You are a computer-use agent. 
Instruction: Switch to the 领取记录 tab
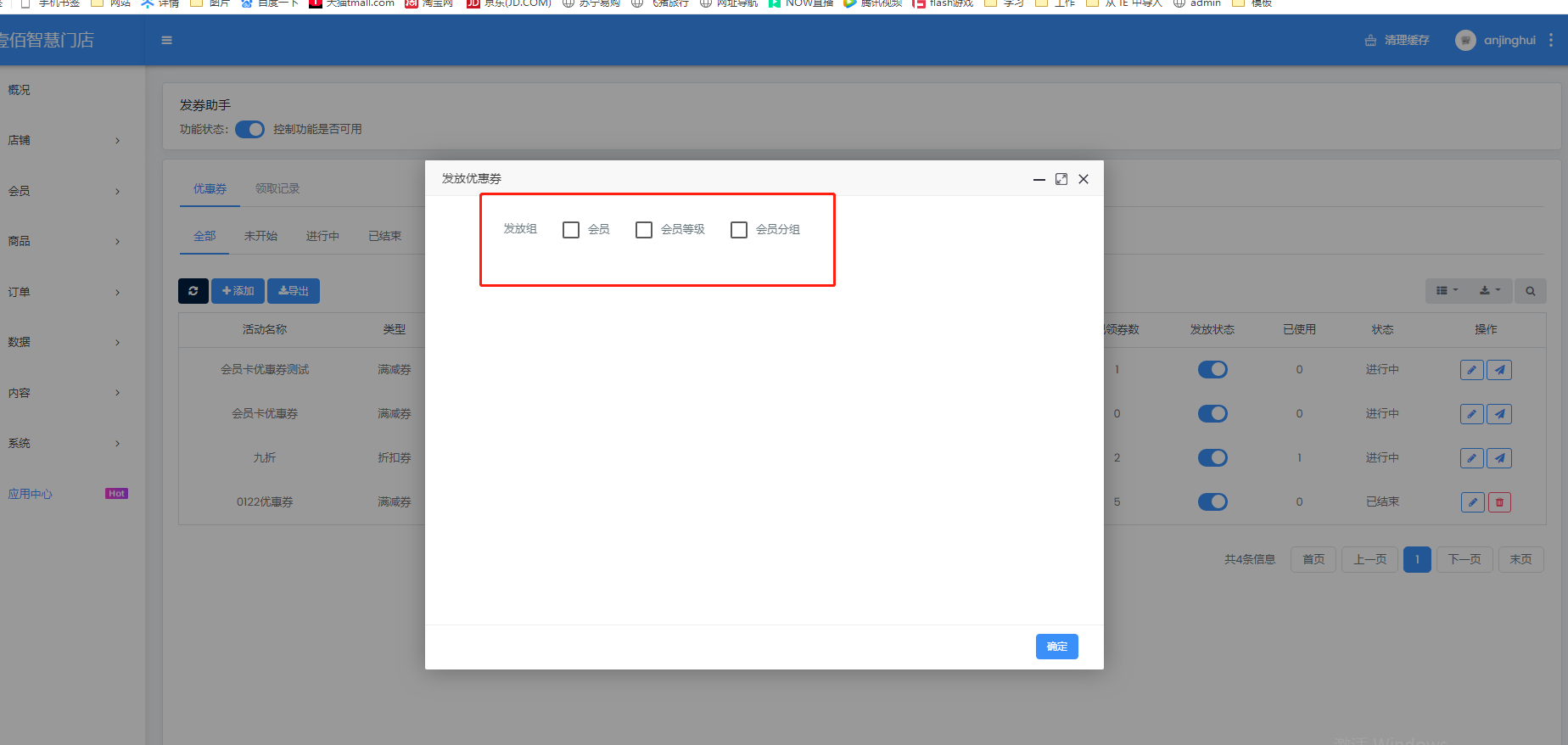[x=277, y=189]
